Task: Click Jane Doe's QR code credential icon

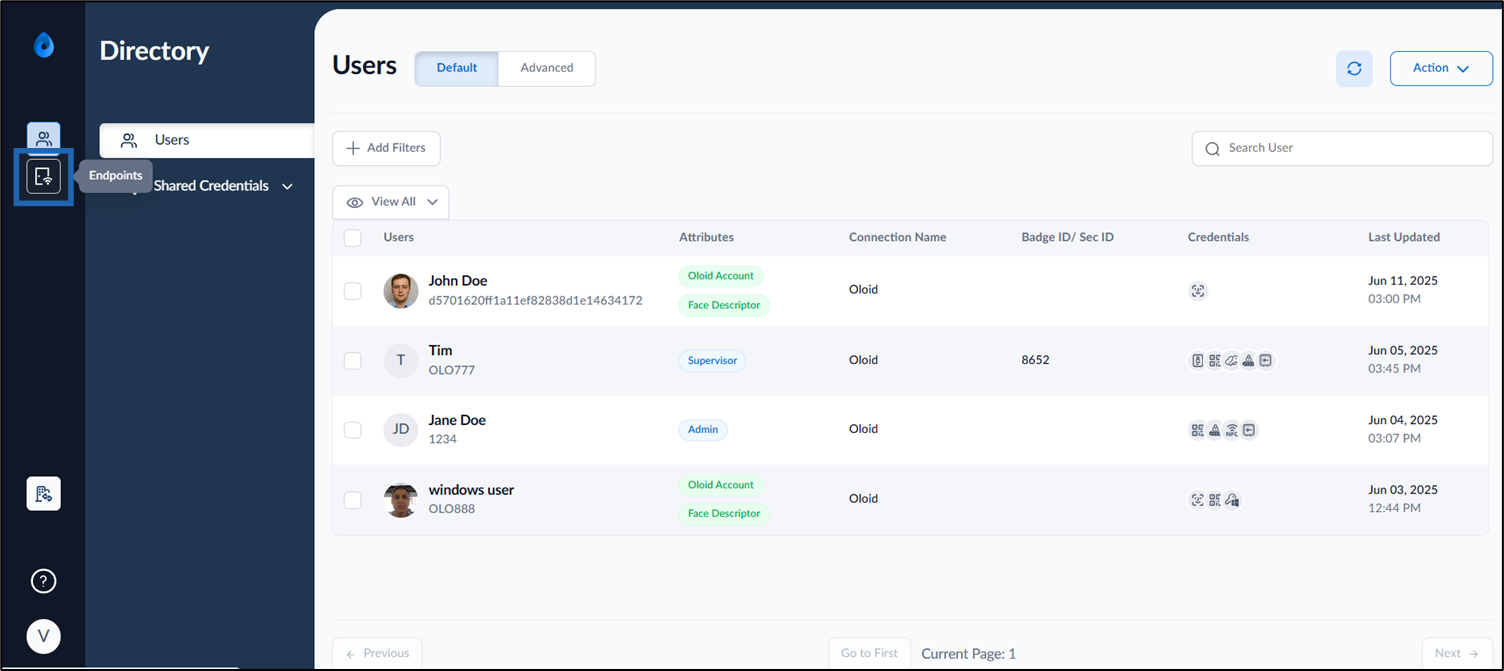Action: pos(1197,430)
